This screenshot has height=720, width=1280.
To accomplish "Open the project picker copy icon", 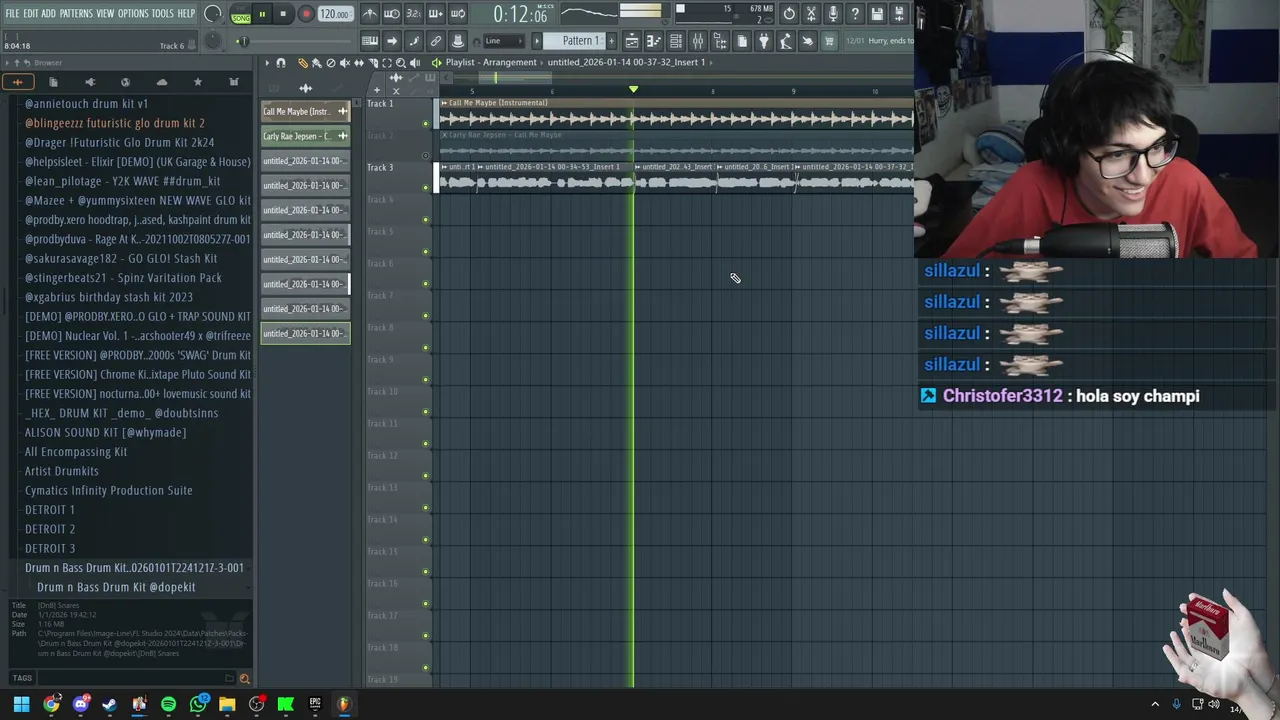I will click(x=742, y=41).
